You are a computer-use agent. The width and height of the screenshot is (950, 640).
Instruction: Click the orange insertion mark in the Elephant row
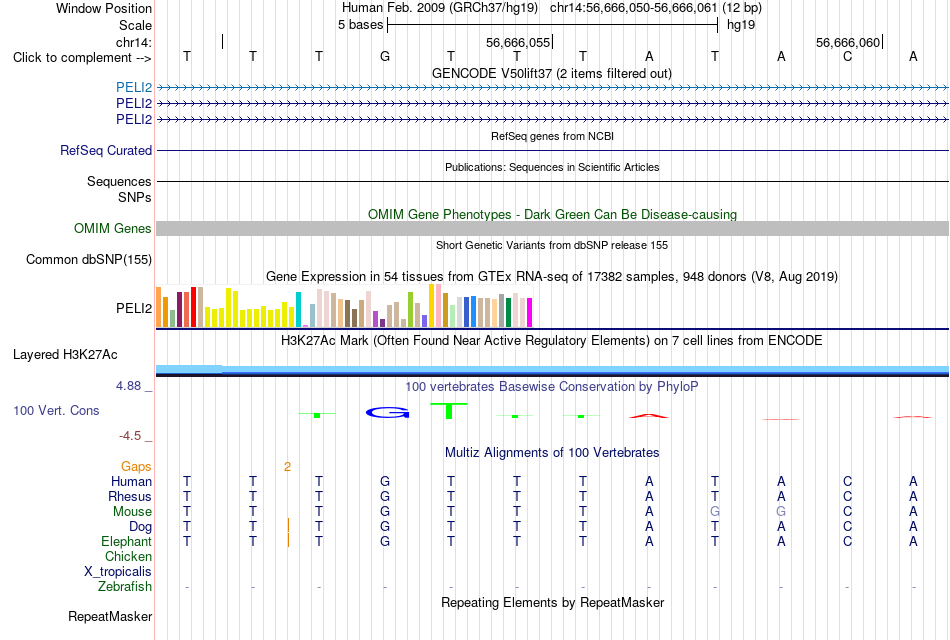click(288, 540)
